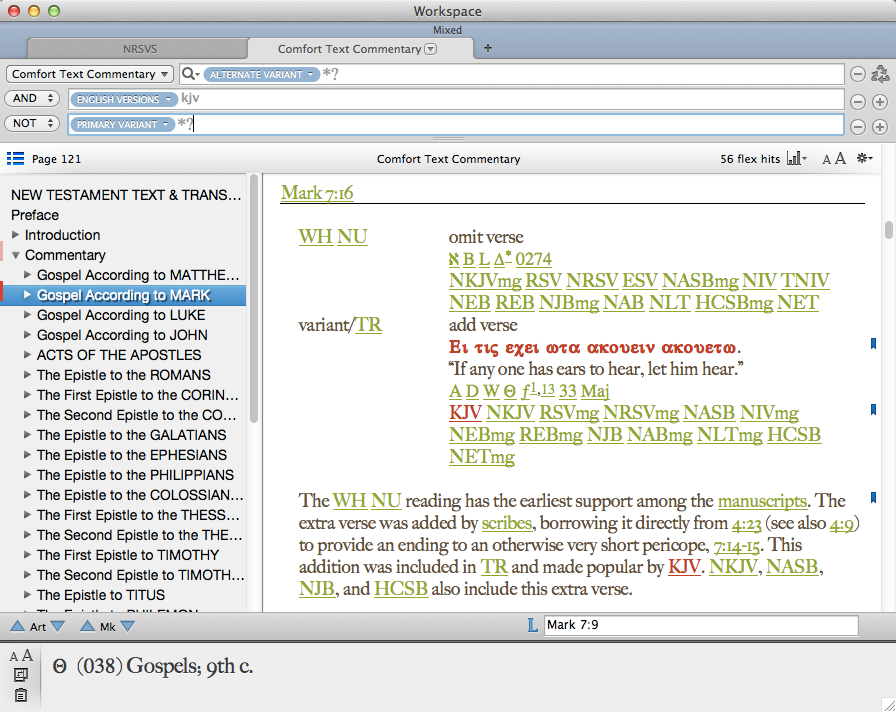This screenshot has width=896, height=712.
Task: Shrink the Instant Details text with its small A
Action: coord(14,657)
